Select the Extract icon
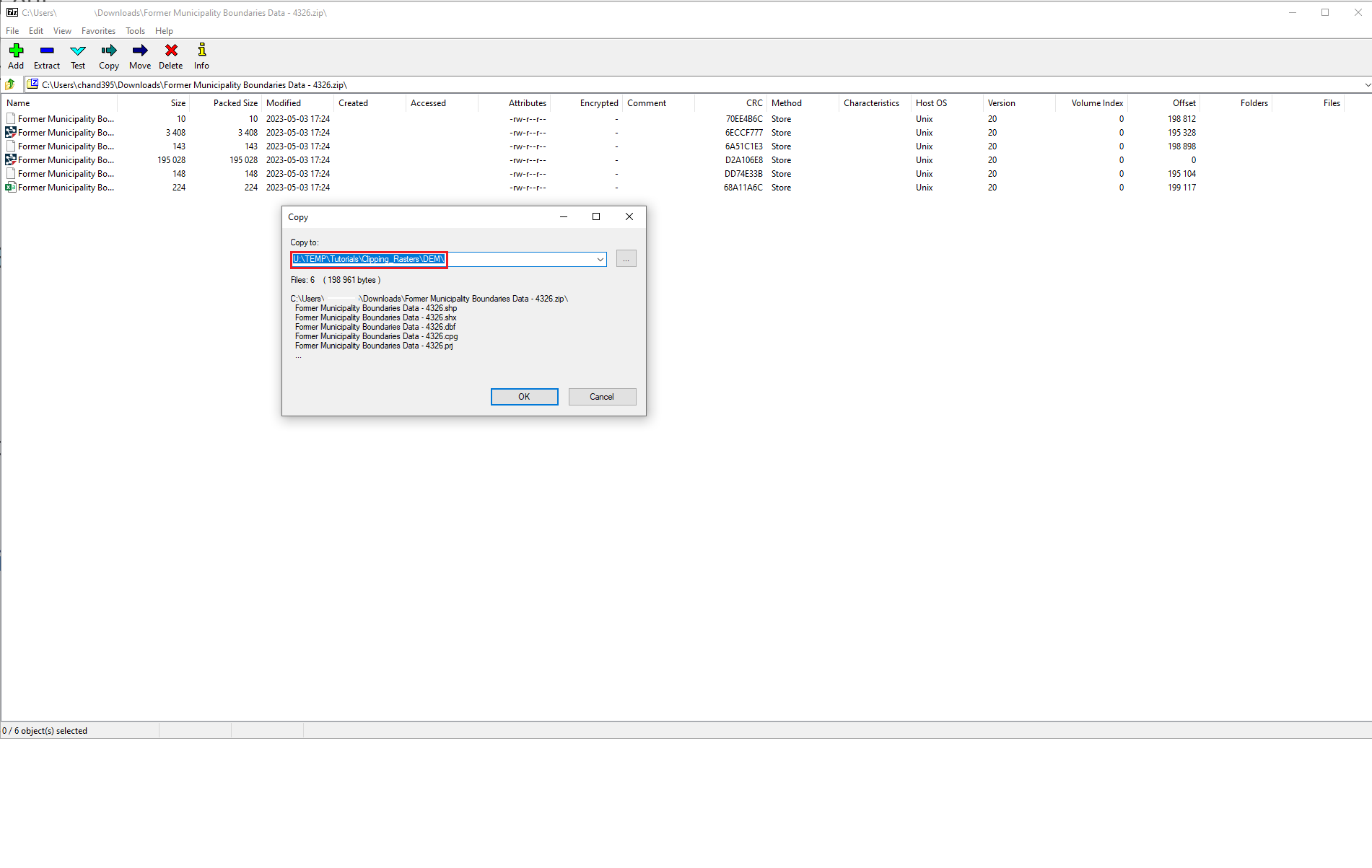This screenshot has width=1372, height=868. click(46, 56)
